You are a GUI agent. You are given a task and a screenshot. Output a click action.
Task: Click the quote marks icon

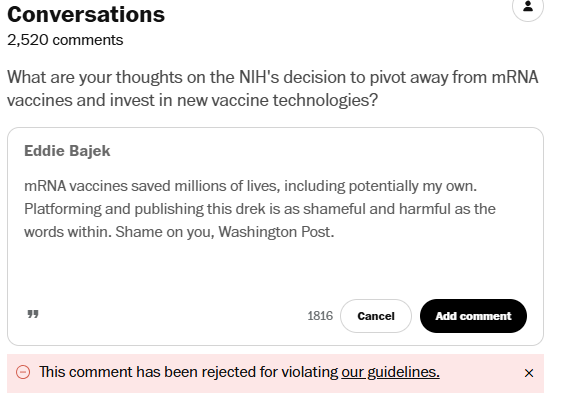(x=33, y=314)
